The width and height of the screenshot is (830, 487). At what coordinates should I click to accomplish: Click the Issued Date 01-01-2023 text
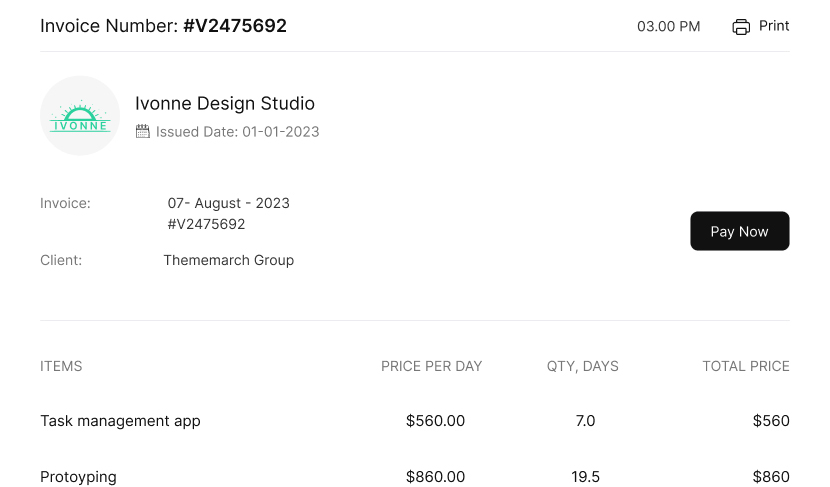[x=238, y=131]
